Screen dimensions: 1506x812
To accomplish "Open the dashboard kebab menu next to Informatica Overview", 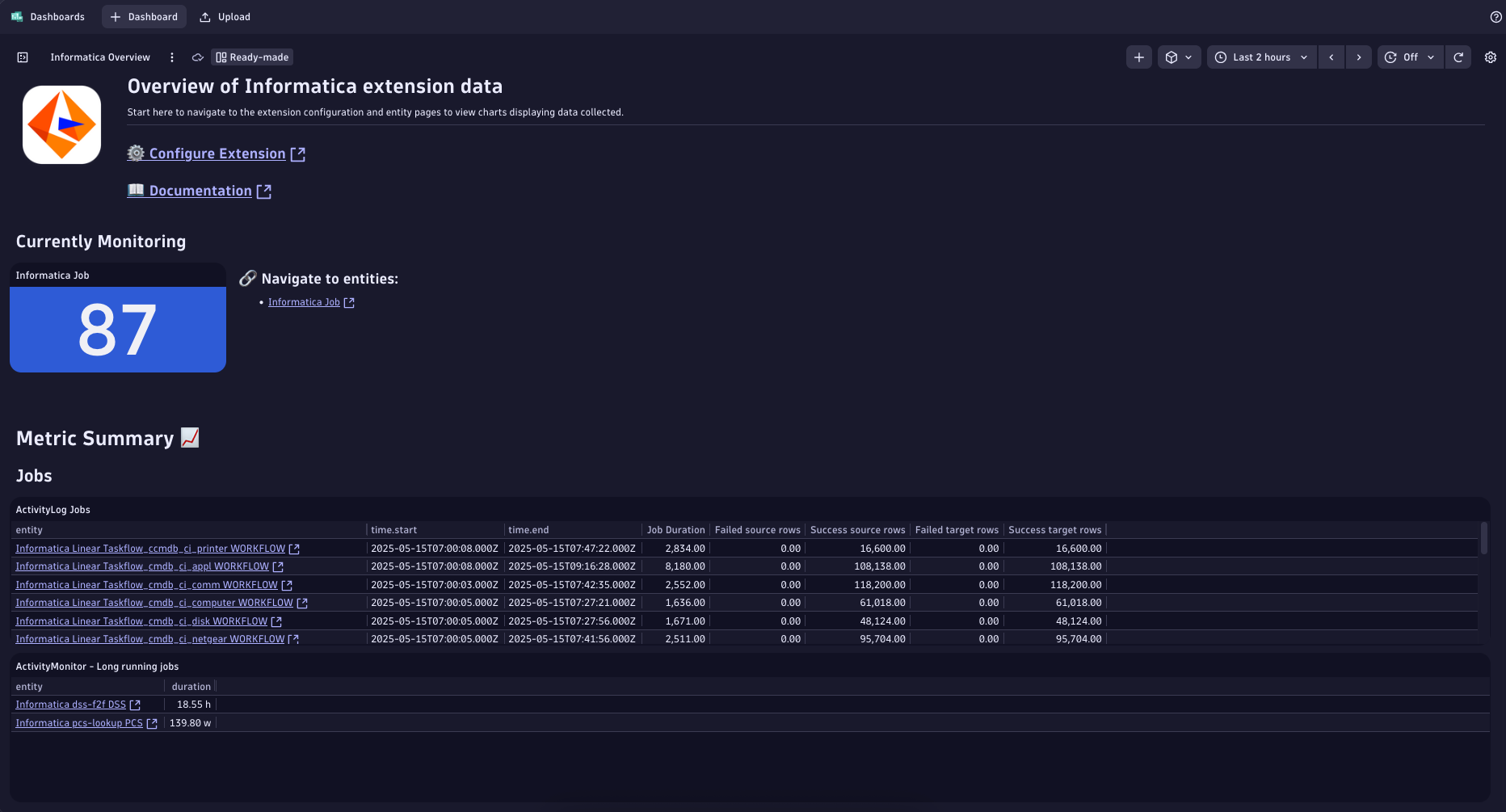I will (x=171, y=57).
